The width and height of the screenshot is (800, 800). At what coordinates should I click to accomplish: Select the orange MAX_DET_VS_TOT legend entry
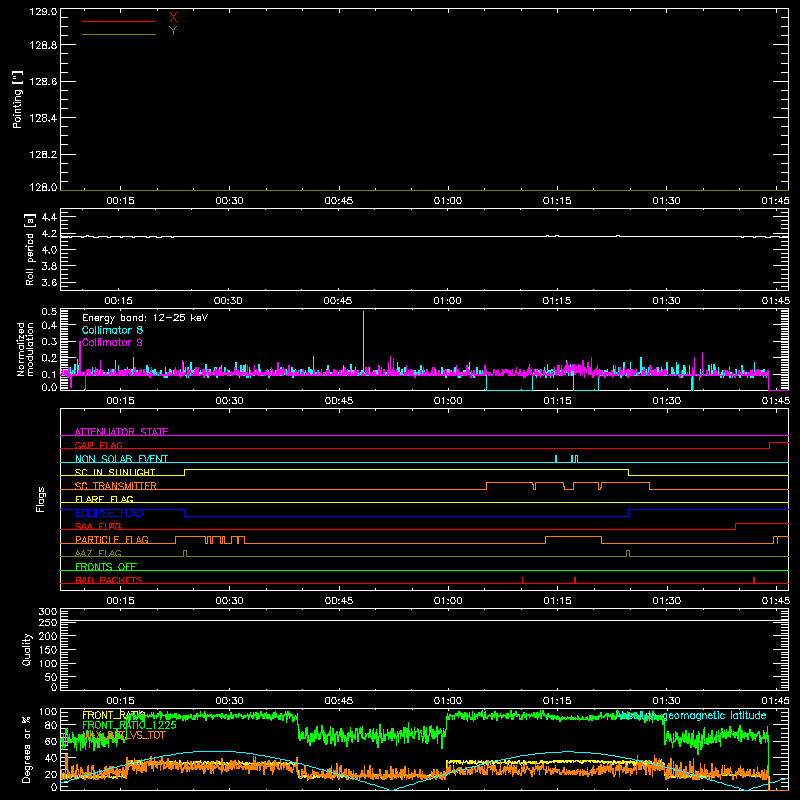tap(123, 735)
